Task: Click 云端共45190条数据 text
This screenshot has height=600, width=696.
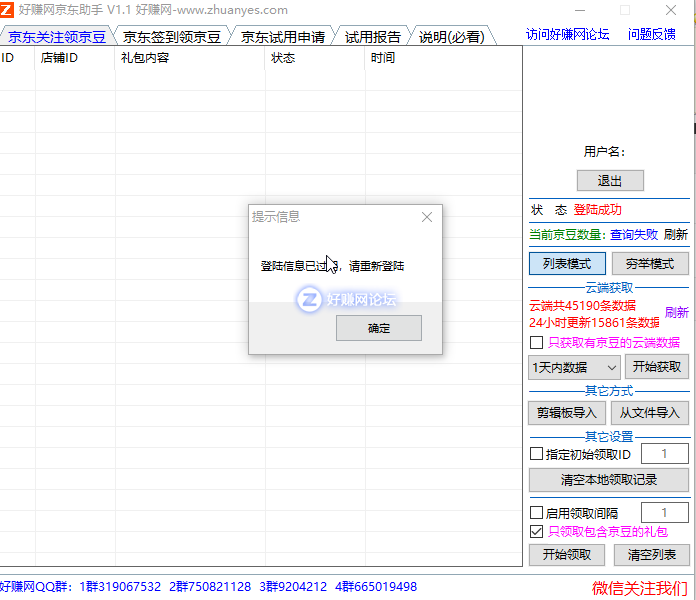Action: pos(582,305)
